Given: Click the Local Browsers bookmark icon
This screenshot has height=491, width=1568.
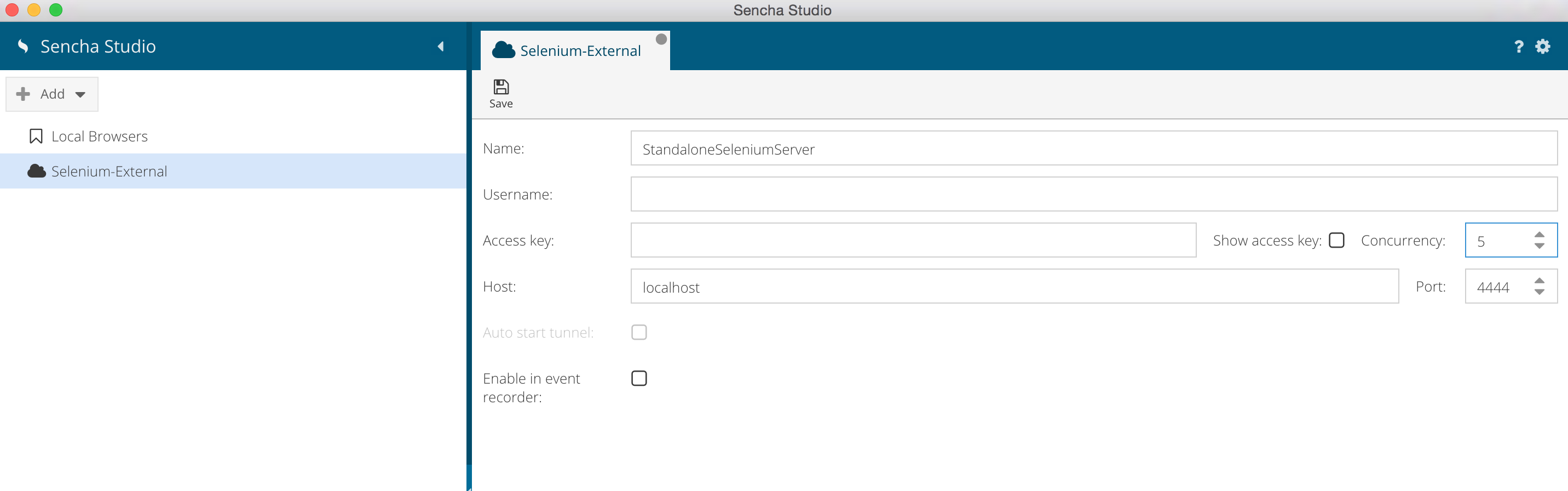Looking at the screenshot, I should click(36, 136).
